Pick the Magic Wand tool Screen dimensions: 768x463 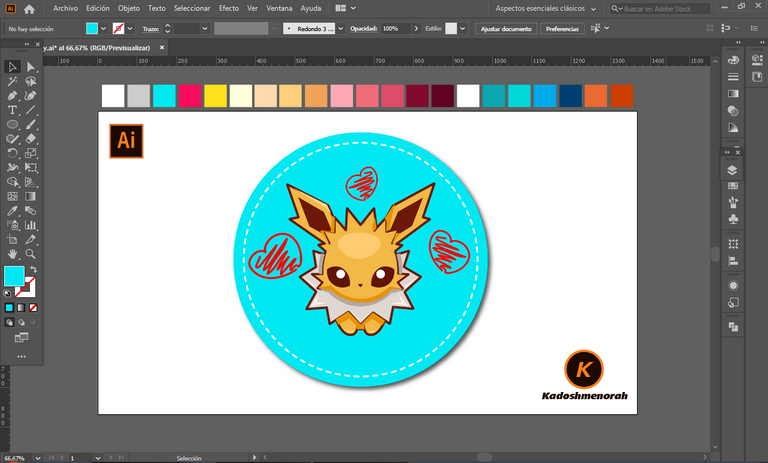coord(12,81)
